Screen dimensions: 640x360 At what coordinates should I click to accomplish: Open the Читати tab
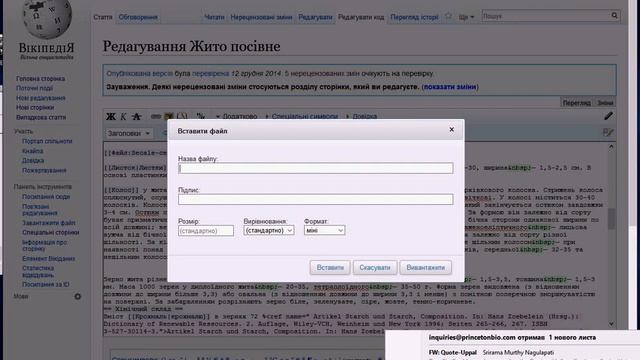(214, 17)
